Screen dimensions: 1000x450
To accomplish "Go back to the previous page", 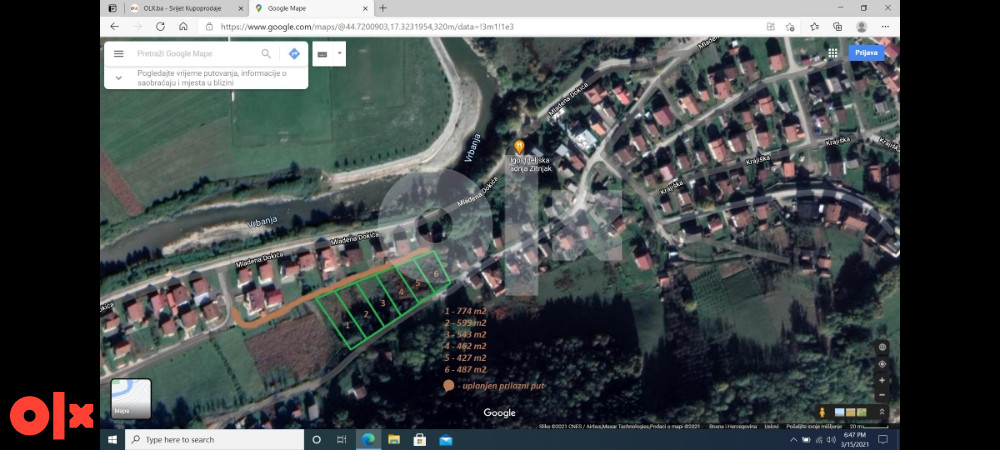I will pyautogui.click(x=115, y=27).
